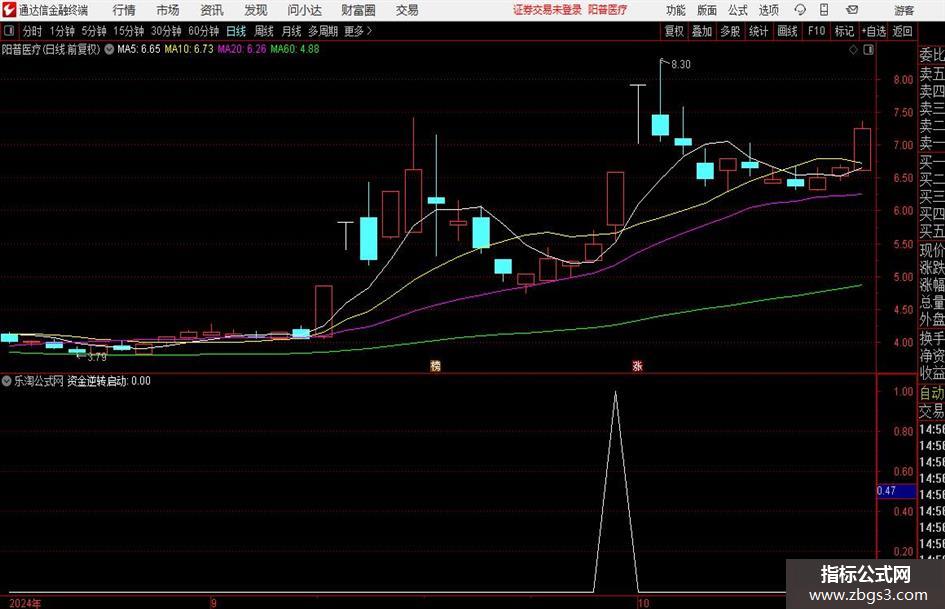This screenshot has height=609, width=945.
Task: Open the mobile phone icon in top bar
Action: 824,10
